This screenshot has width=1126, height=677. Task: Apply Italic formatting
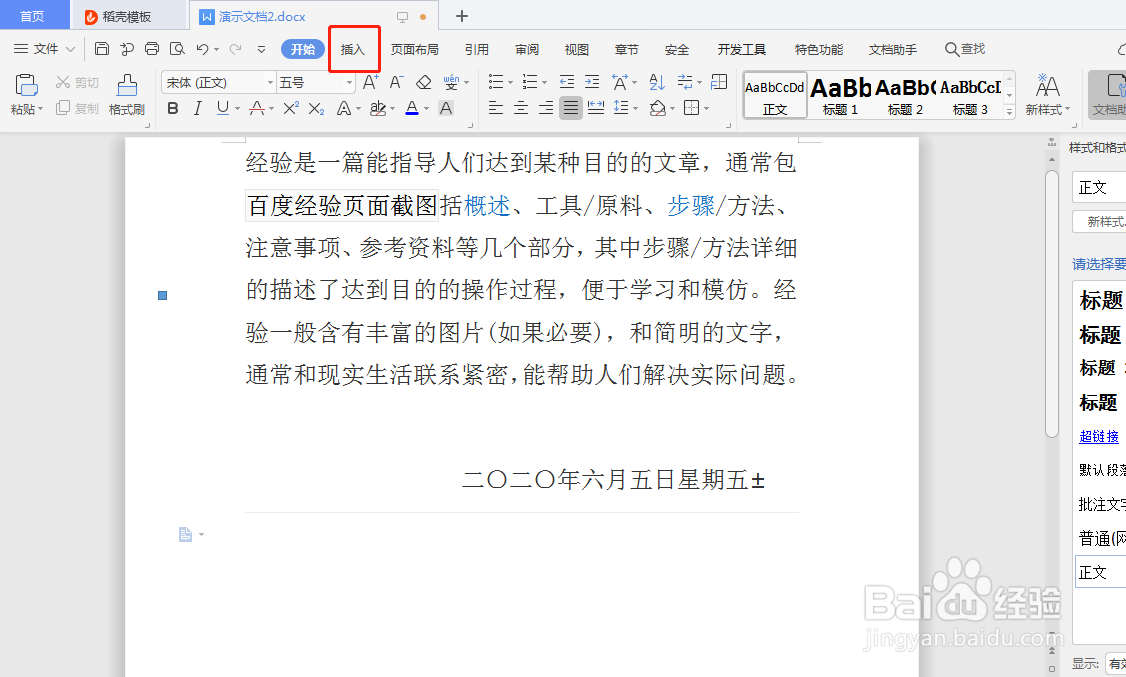pyautogui.click(x=196, y=108)
